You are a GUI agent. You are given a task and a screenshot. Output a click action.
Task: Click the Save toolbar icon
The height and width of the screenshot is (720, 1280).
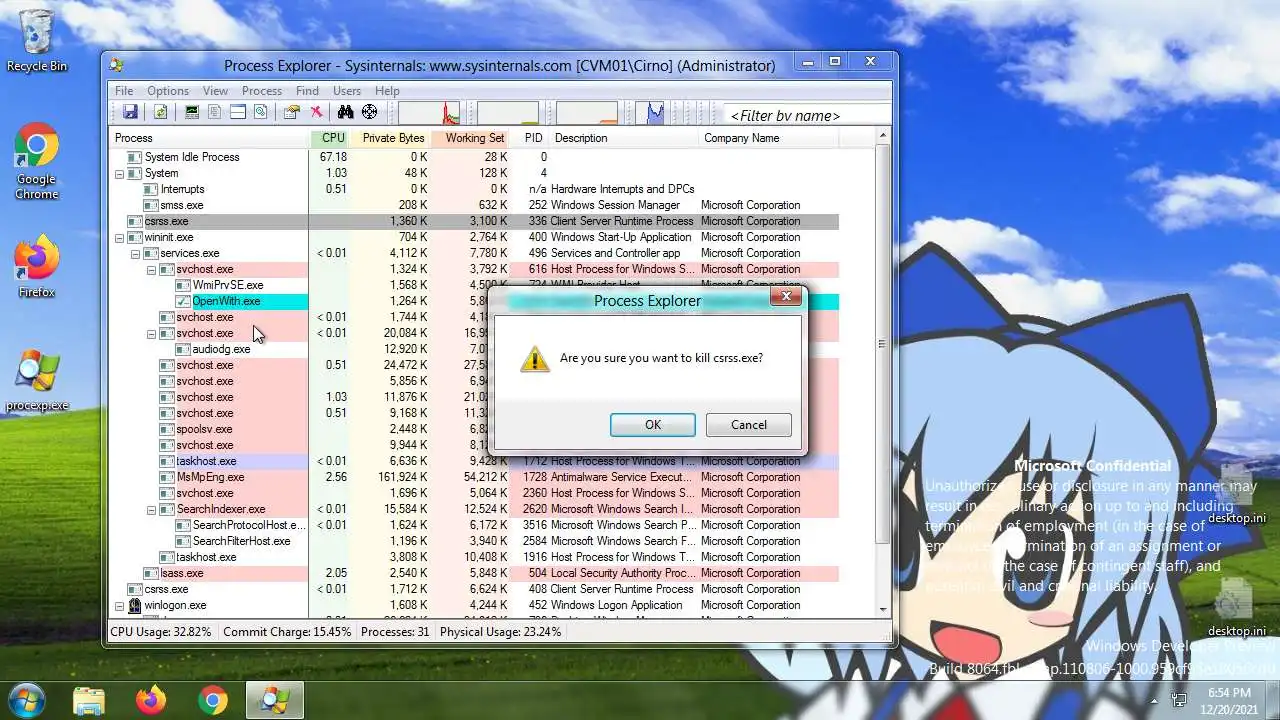(x=130, y=112)
